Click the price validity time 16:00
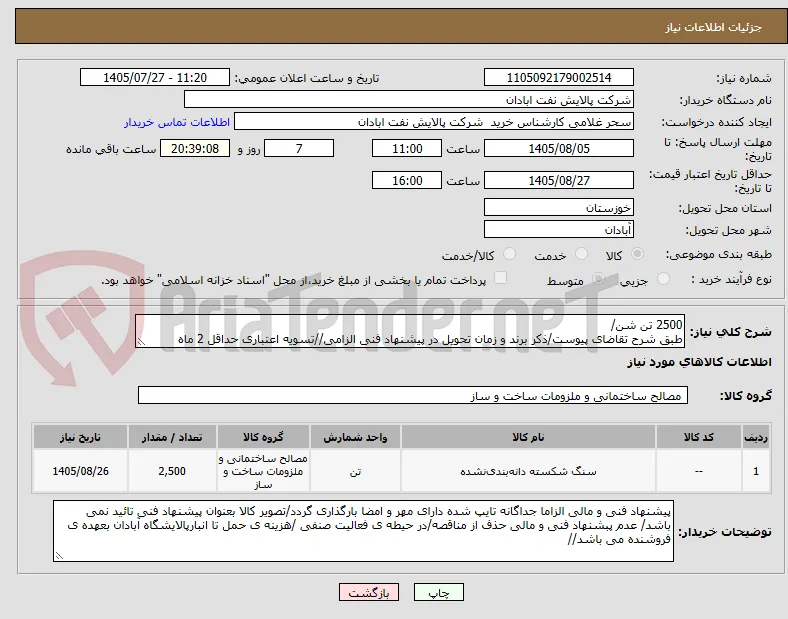This screenshot has width=788, height=619. pyautogui.click(x=407, y=180)
